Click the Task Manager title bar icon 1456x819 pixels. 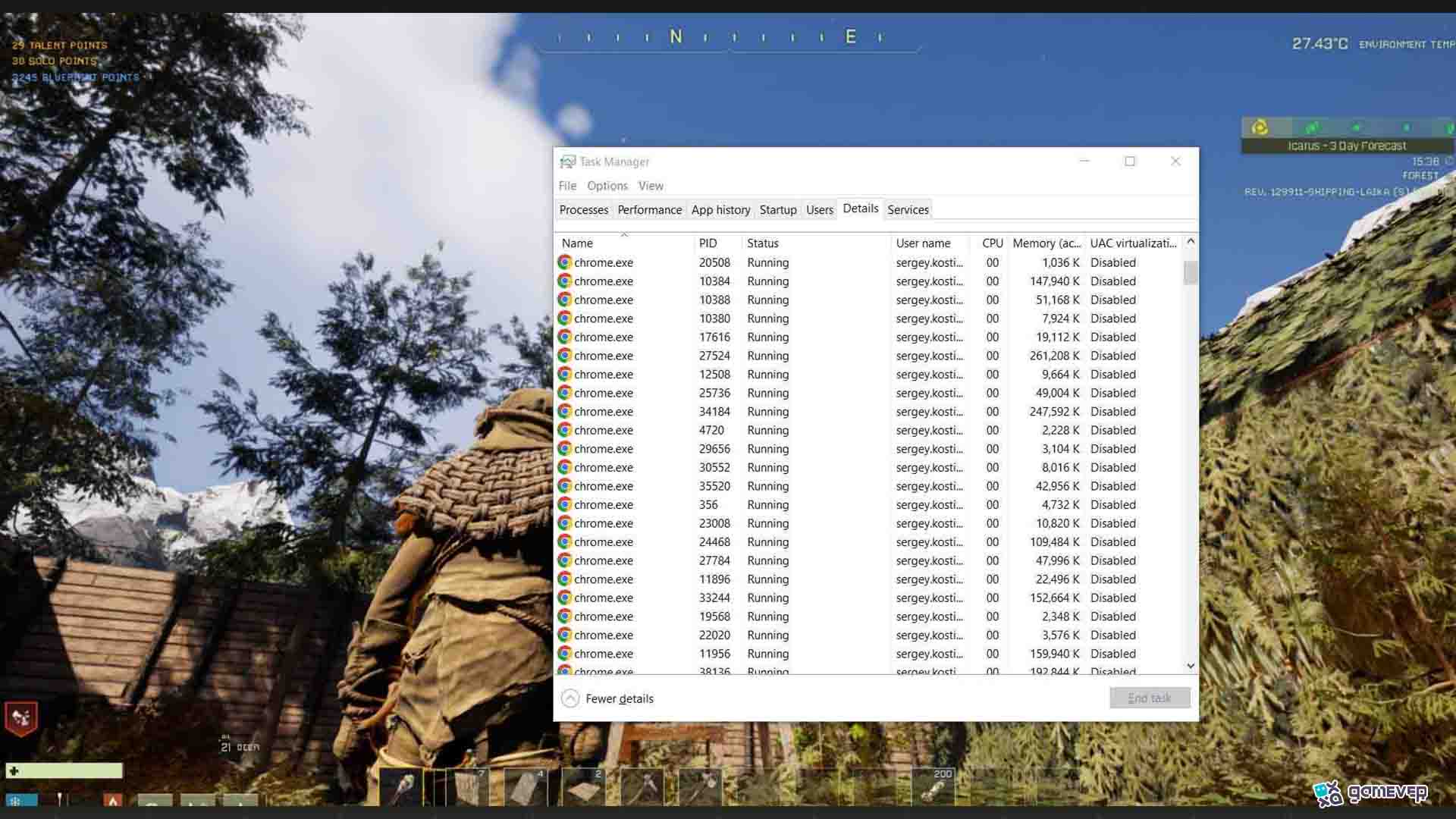point(567,162)
